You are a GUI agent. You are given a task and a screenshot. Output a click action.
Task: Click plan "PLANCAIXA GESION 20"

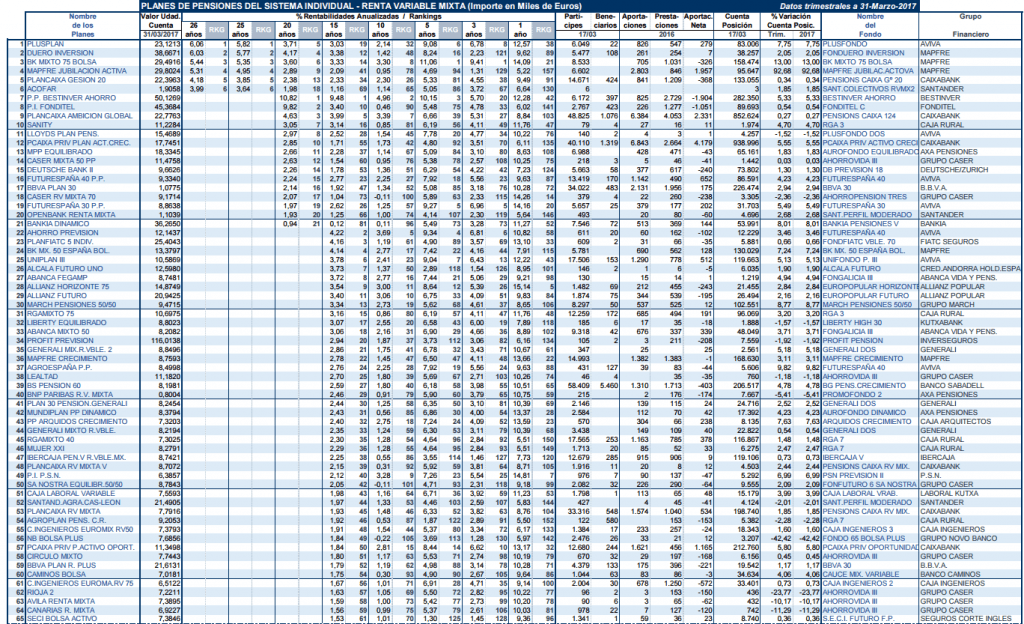click(66, 80)
